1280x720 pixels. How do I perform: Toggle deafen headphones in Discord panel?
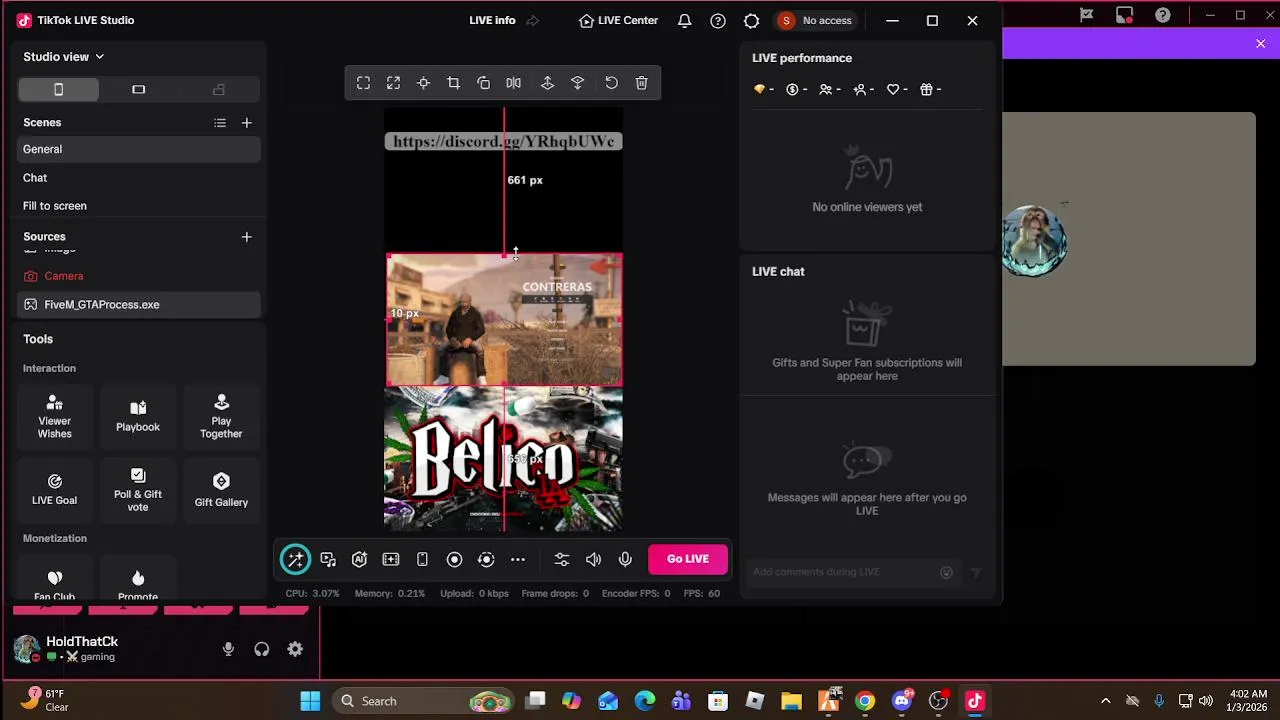click(x=262, y=649)
